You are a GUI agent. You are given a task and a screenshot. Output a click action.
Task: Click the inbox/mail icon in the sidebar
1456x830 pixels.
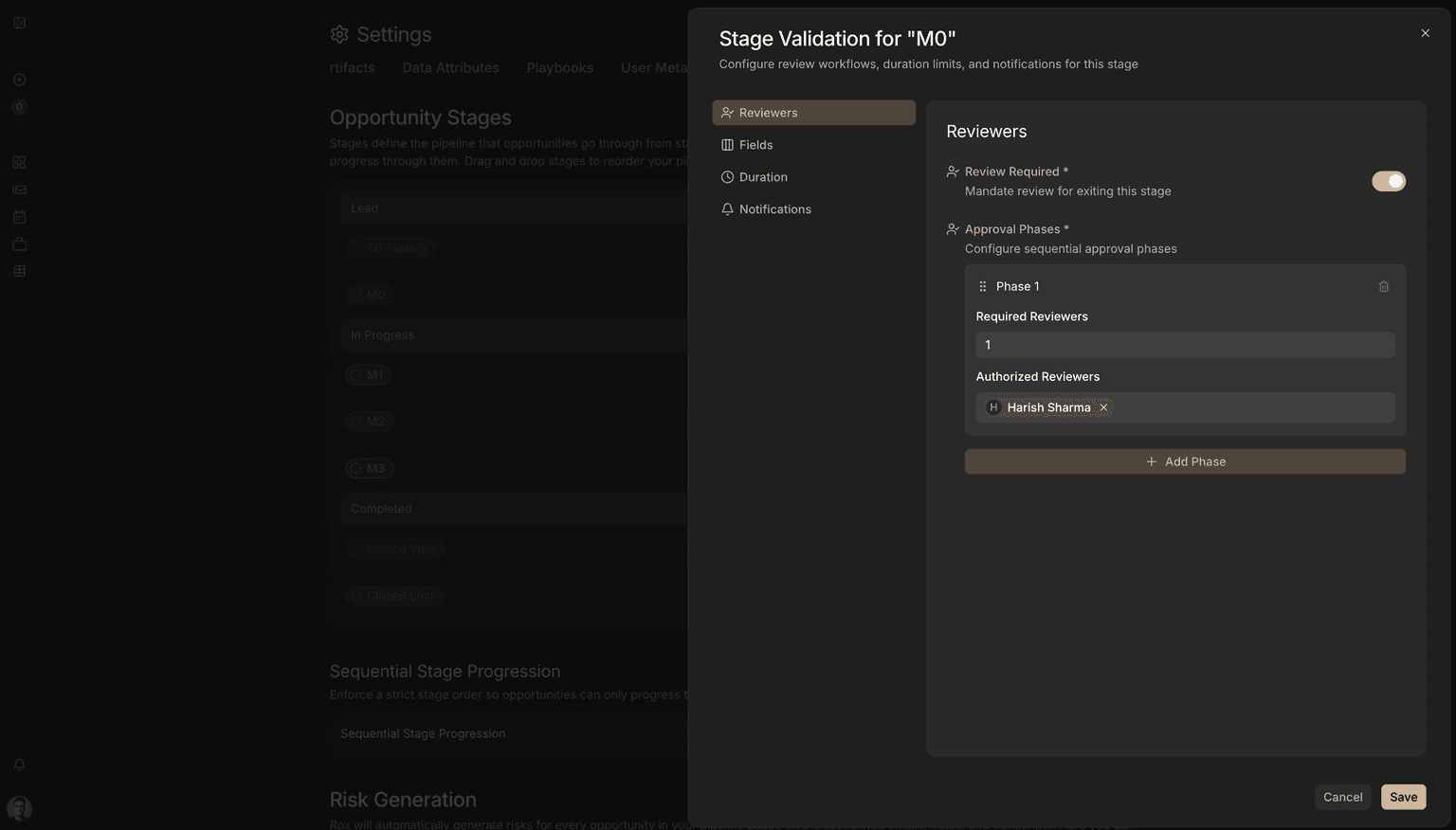(x=19, y=189)
